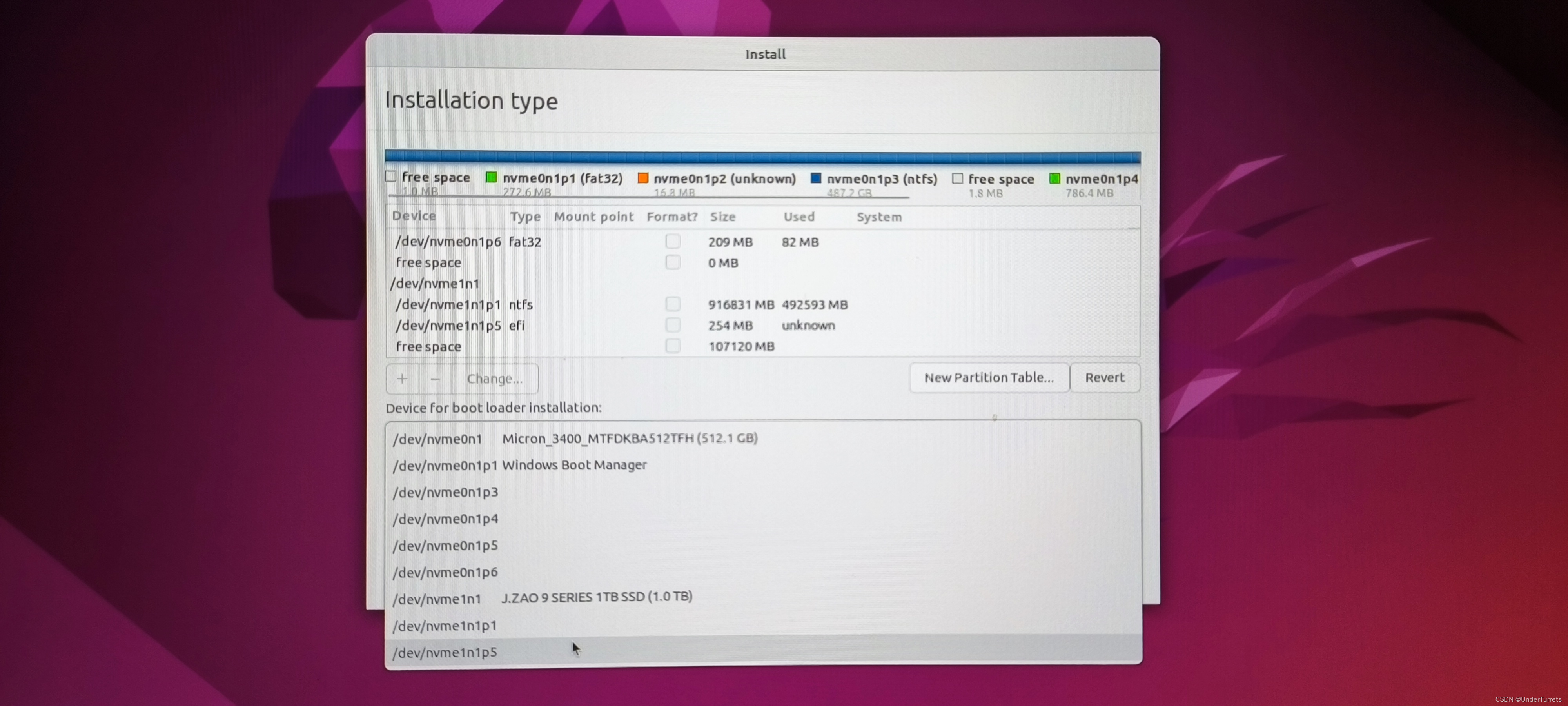
Task: Click green nvme0n1p1 fat32 legend swatch
Action: pyautogui.click(x=491, y=177)
